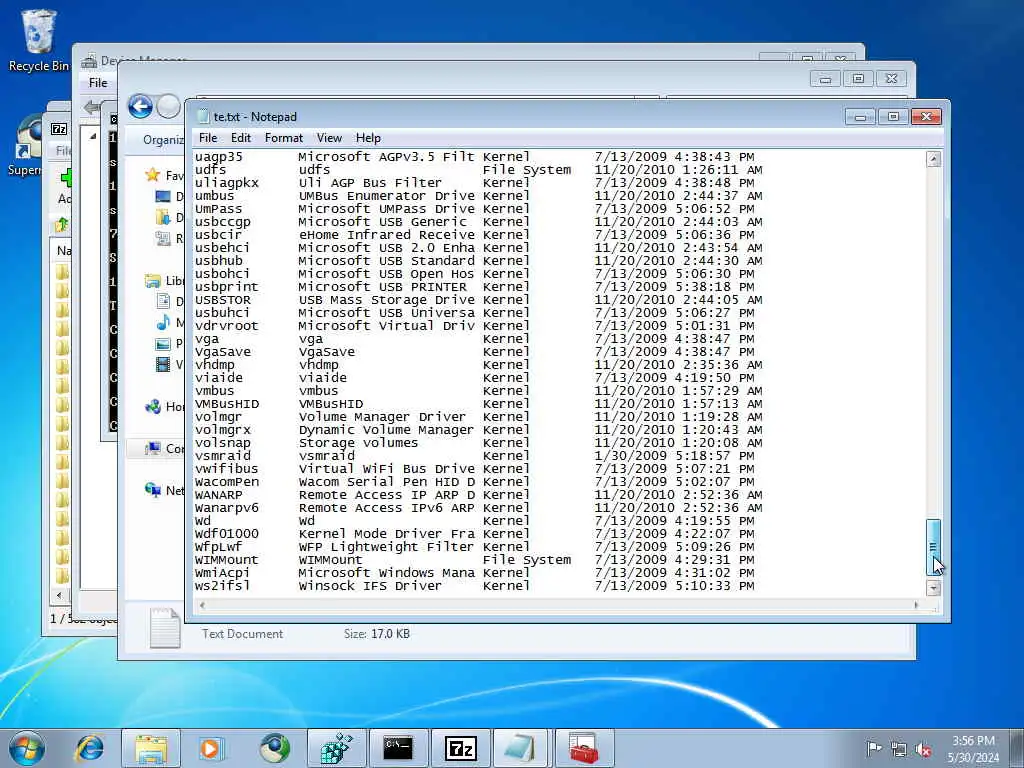Maximize the Notepad window

893,116
